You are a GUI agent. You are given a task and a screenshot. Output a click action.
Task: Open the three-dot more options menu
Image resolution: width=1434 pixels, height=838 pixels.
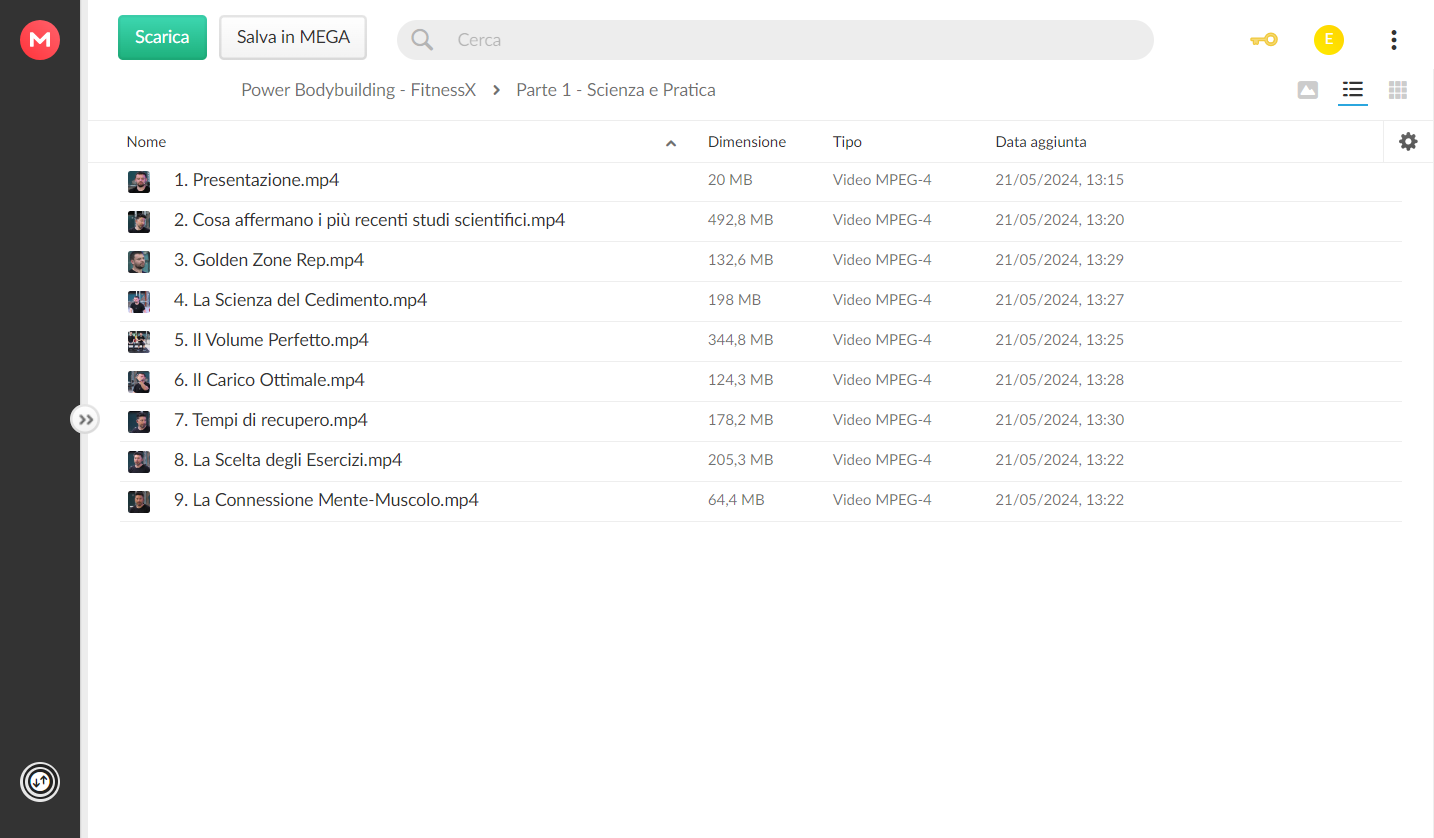1393,40
